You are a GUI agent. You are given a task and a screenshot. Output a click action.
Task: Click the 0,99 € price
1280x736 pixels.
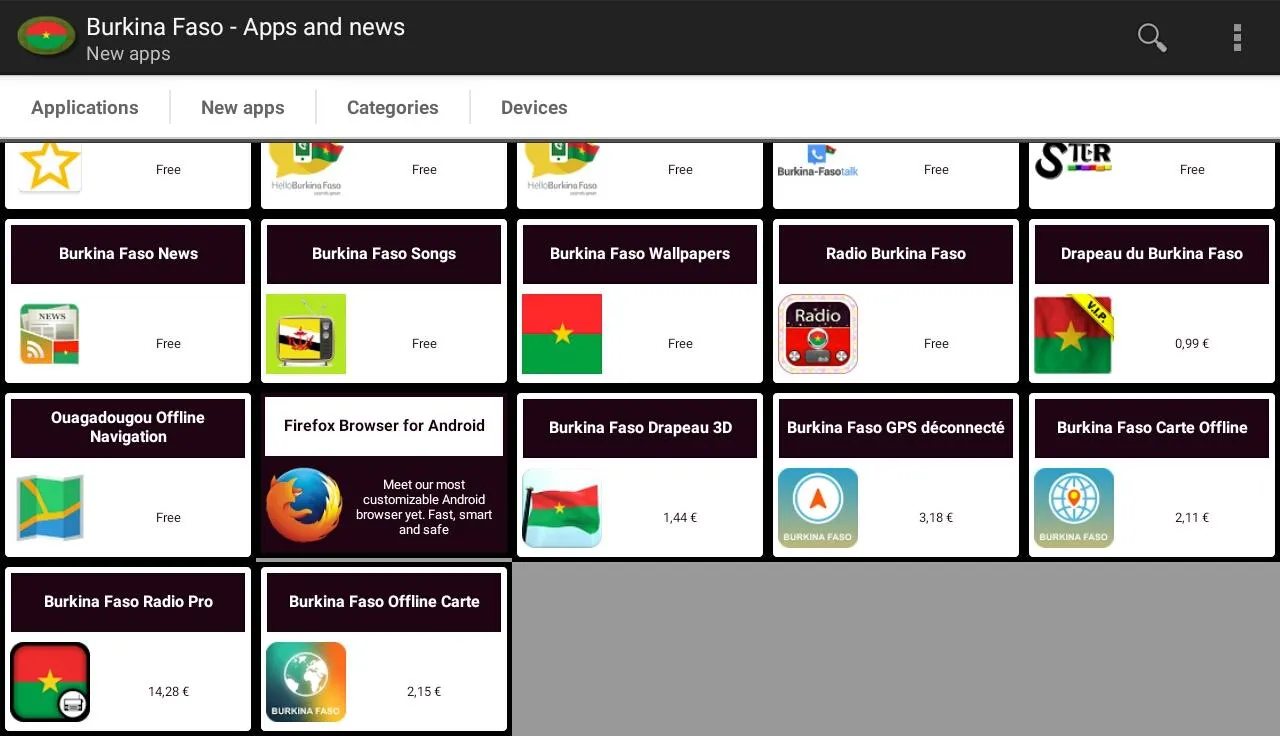click(1192, 344)
